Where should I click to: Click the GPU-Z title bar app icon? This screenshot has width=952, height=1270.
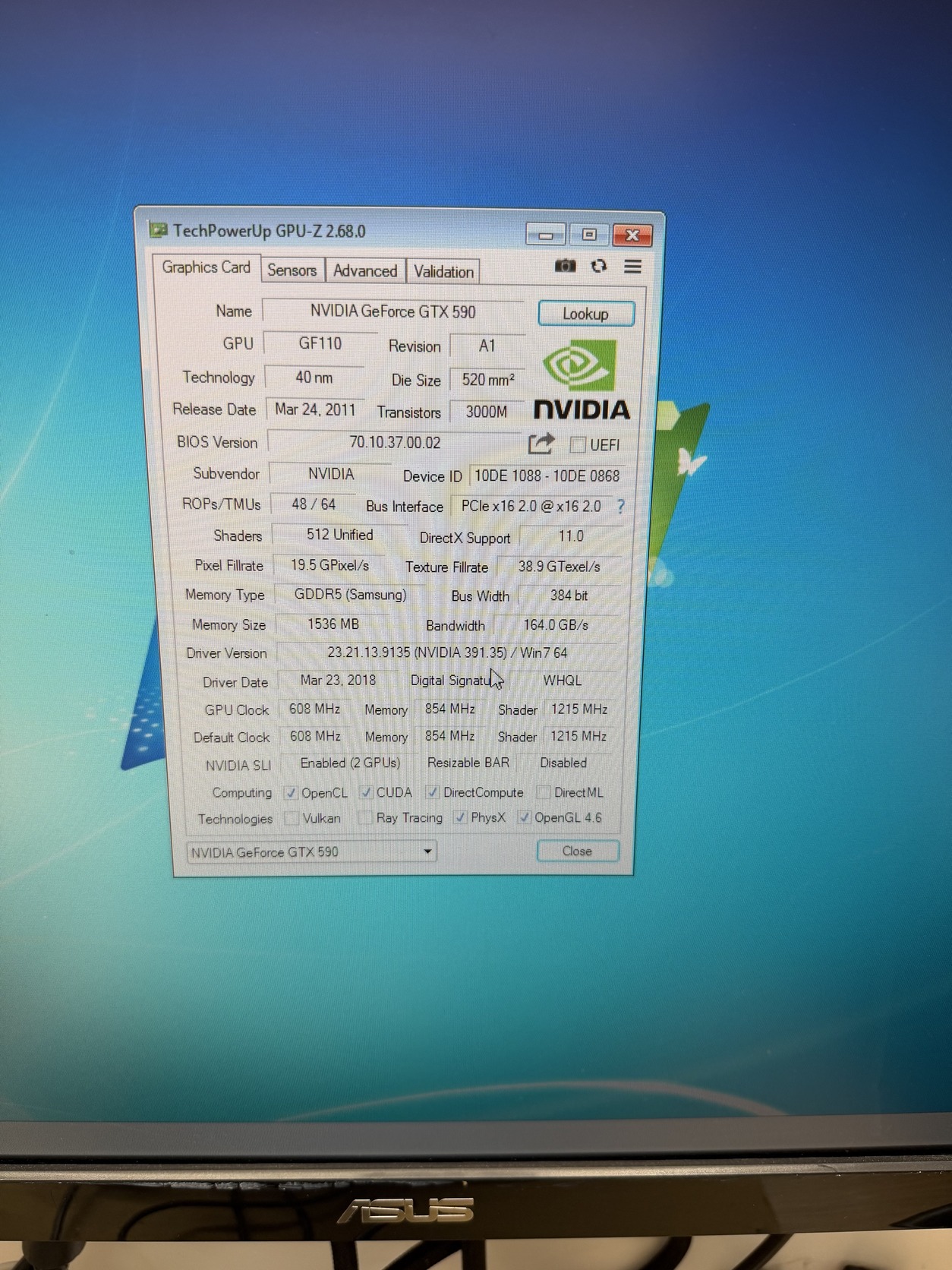coord(158,229)
